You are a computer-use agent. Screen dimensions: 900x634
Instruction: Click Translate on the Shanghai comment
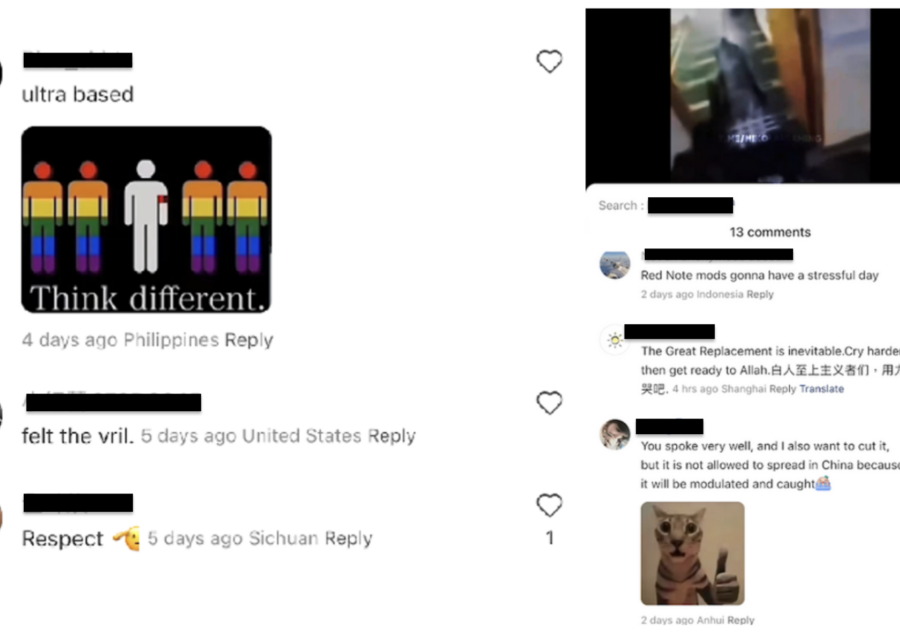[x=821, y=389]
